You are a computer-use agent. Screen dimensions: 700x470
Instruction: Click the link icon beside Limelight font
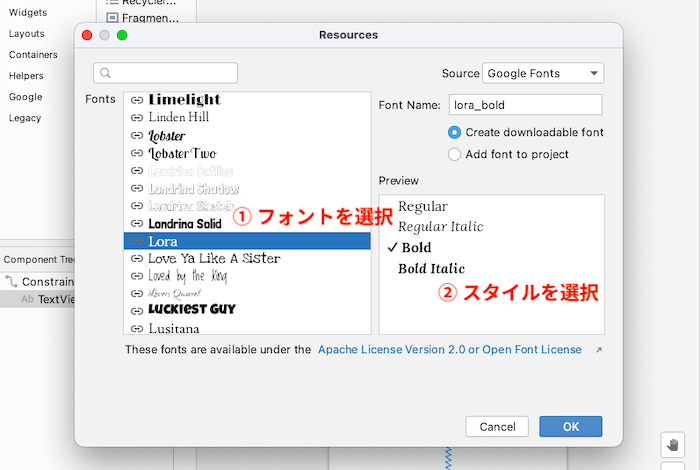click(x=137, y=100)
